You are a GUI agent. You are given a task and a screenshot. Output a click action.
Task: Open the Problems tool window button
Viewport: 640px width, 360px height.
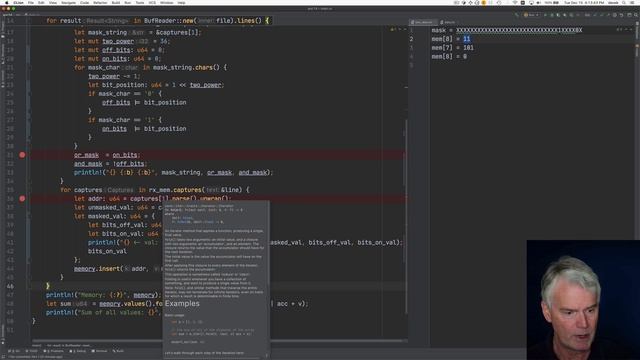(53, 351)
